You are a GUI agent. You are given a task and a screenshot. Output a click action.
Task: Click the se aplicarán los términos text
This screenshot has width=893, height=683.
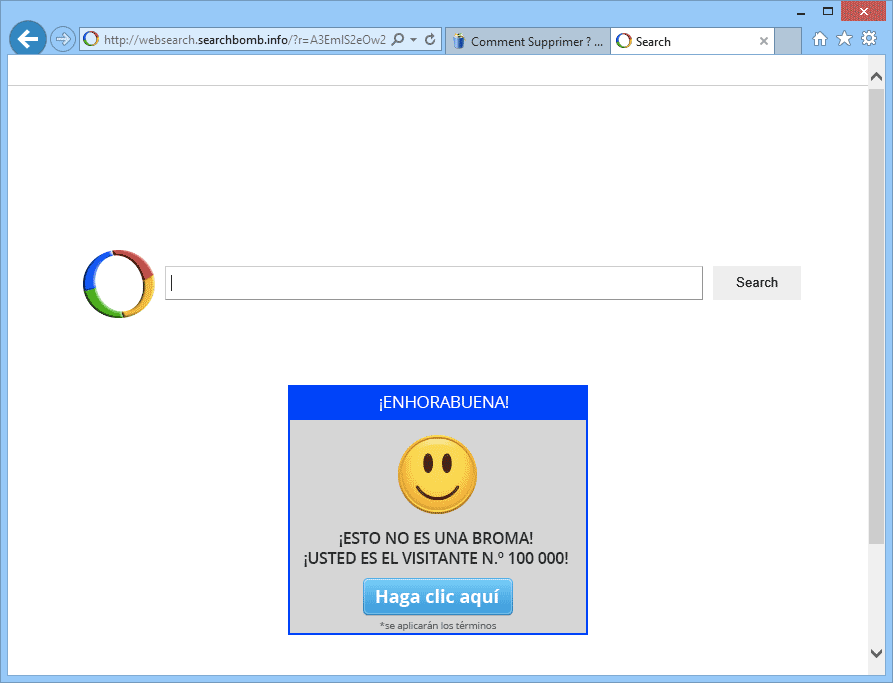point(437,625)
